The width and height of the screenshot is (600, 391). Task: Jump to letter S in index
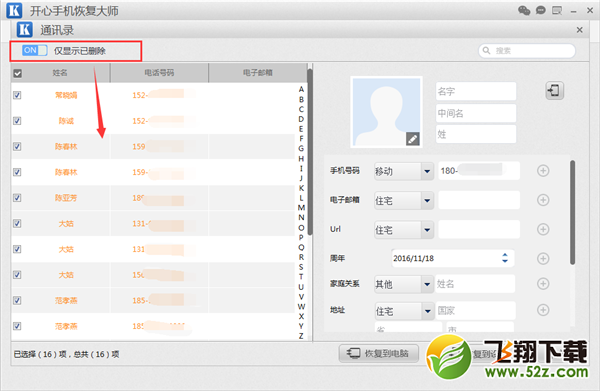tap(301, 267)
